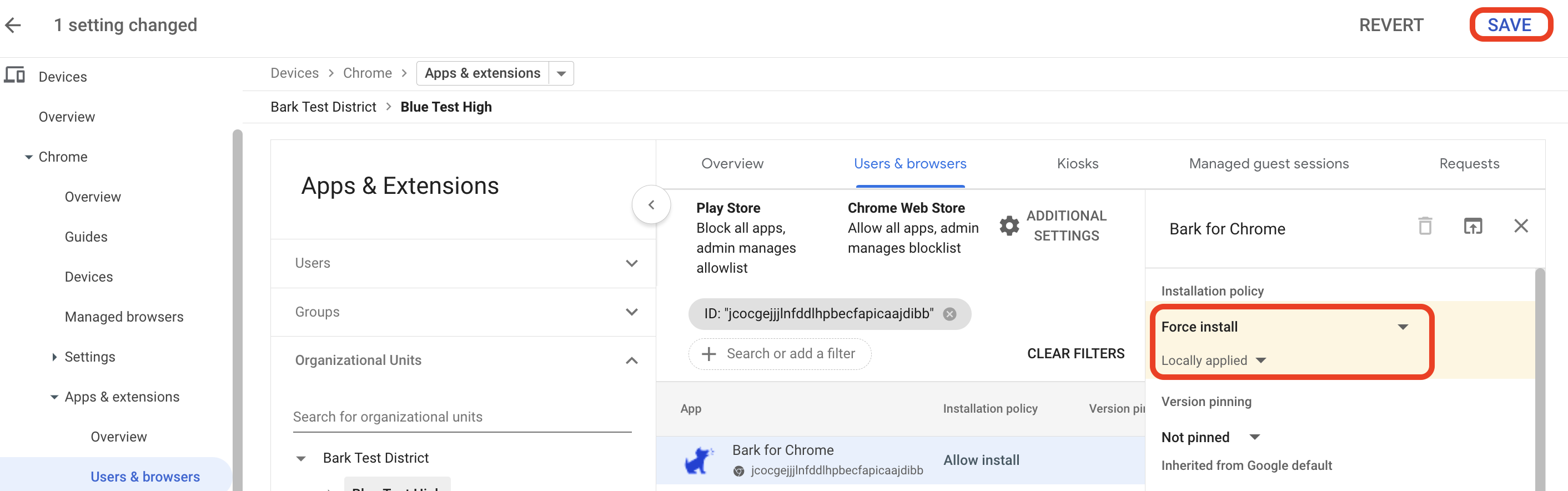1568x491 pixels.
Task: Click the Play Store policy summary
Action: [x=746, y=238]
